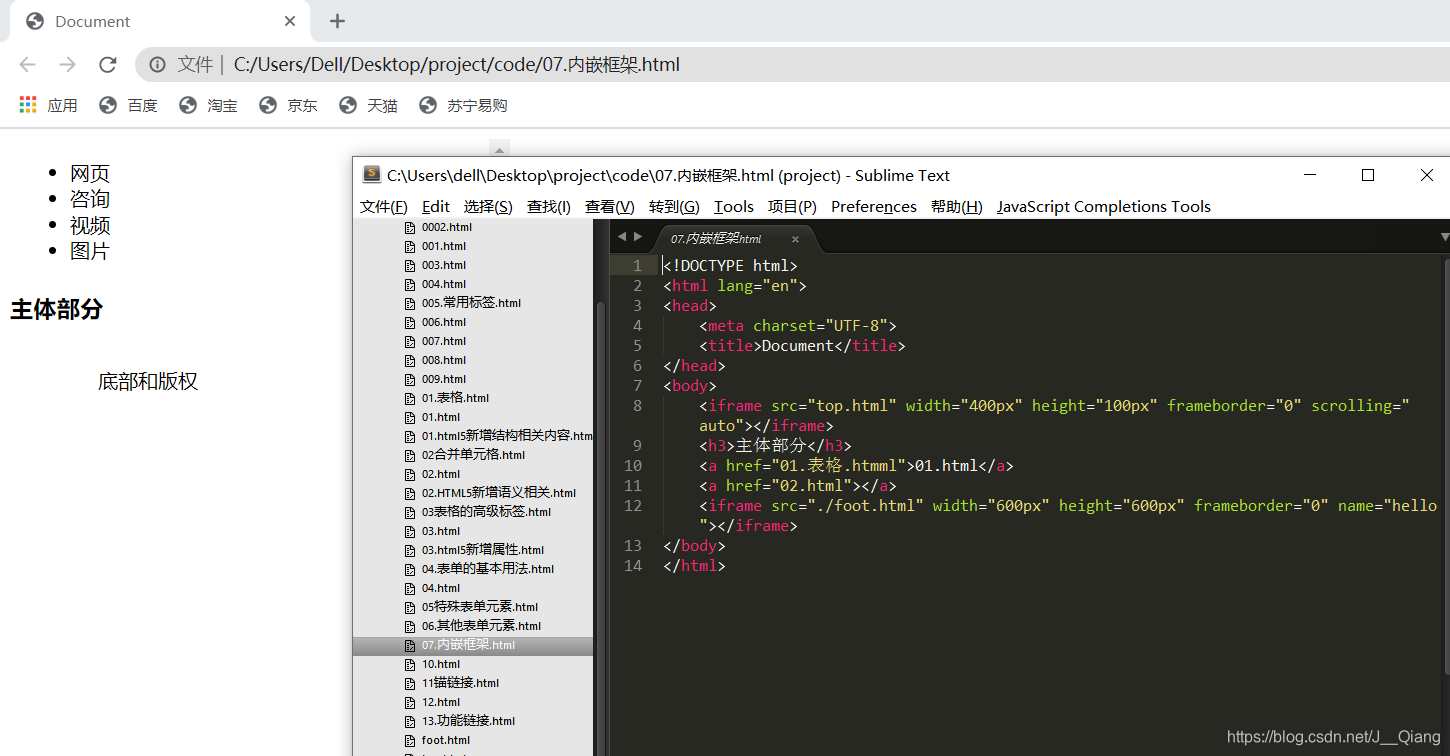Select 07.内嵌框架.html in the sidebar
Viewport: 1450px width, 756px height.
click(x=473, y=645)
